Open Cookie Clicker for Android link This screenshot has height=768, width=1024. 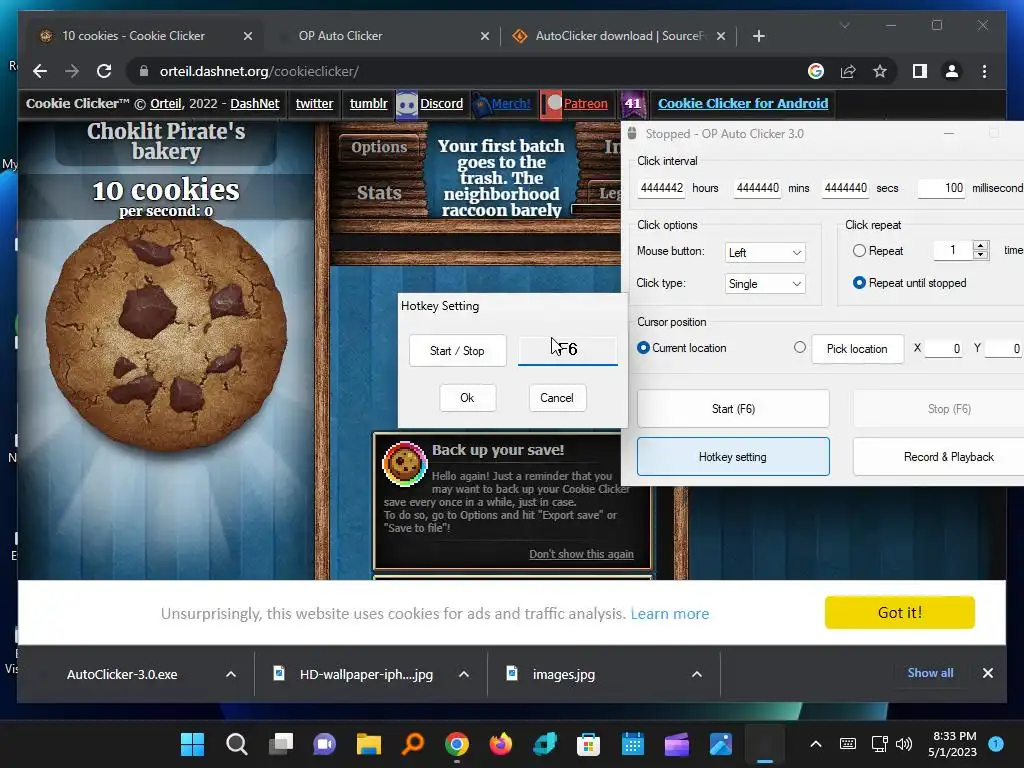pos(743,104)
